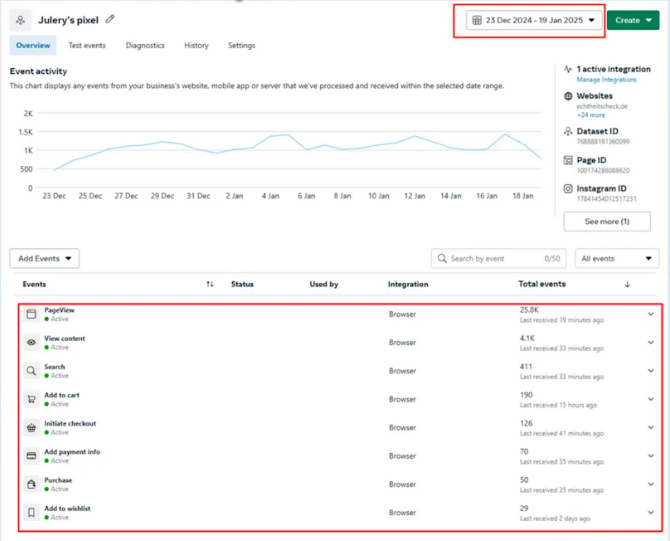The height and width of the screenshot is (541, 670).
Task: Click the 25.8K total events value
Action: coord(529,310)
